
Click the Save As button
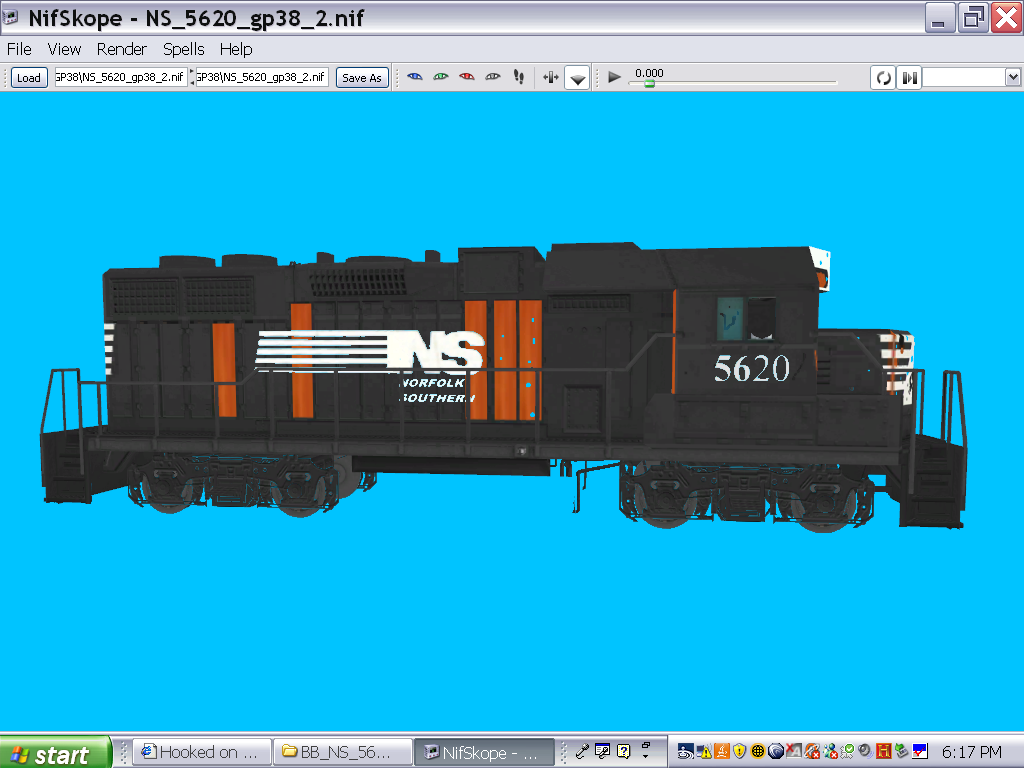(x=362, y=78)
